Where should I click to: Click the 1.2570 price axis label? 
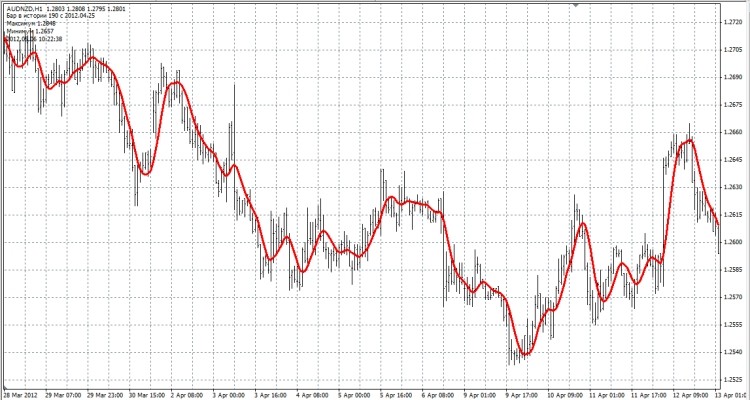[x=732, y=297]
